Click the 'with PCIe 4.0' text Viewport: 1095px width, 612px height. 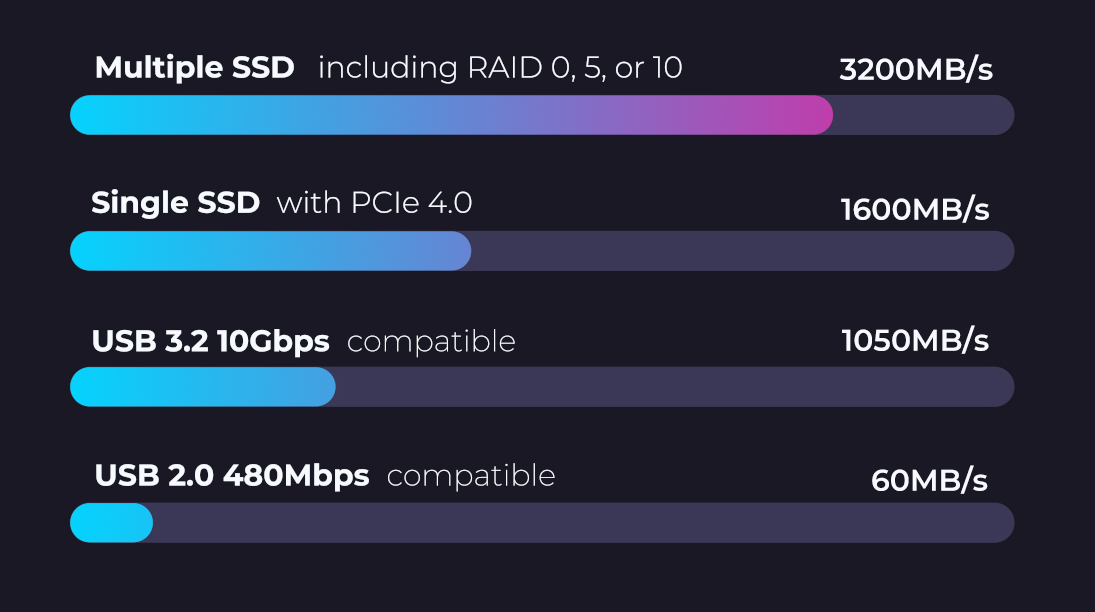pos(374,203)
